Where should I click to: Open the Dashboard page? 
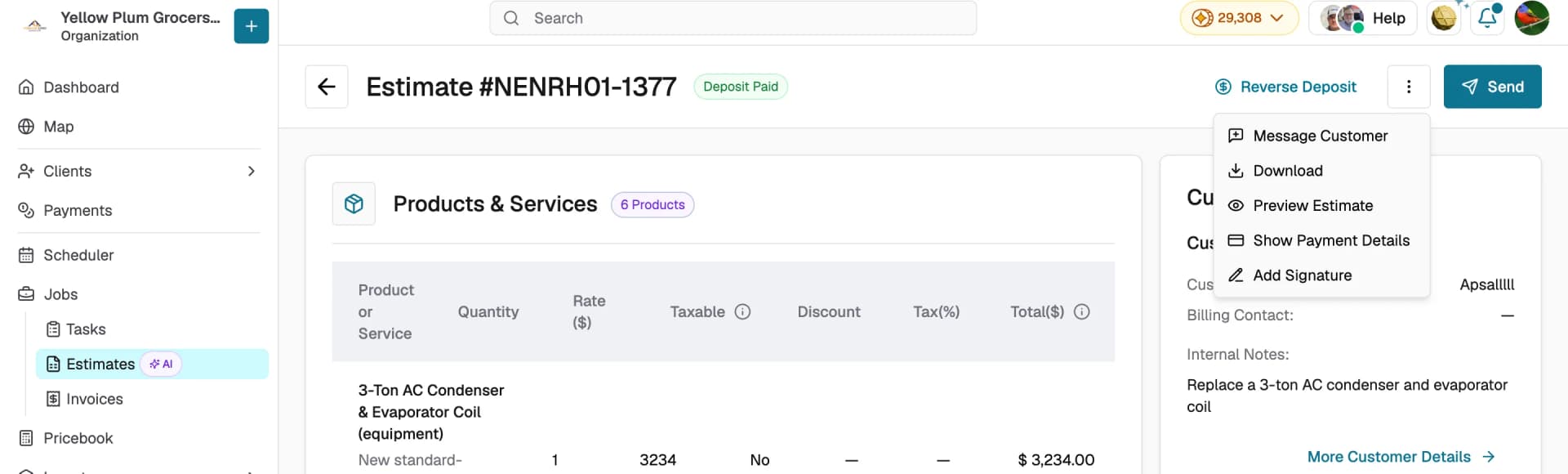pyautogui.click(x=81, y=87)
